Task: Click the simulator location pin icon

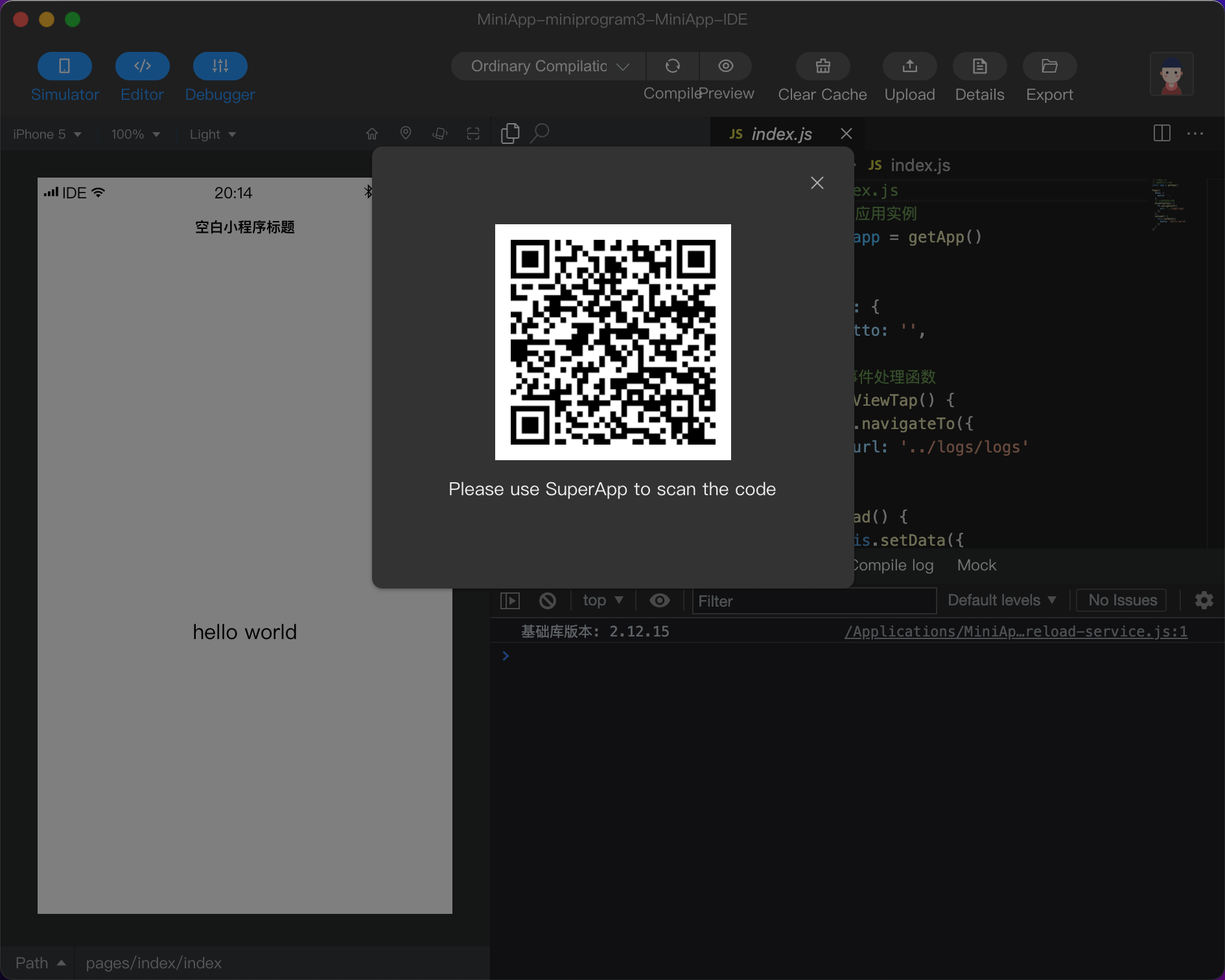Action: coord(406,134)
